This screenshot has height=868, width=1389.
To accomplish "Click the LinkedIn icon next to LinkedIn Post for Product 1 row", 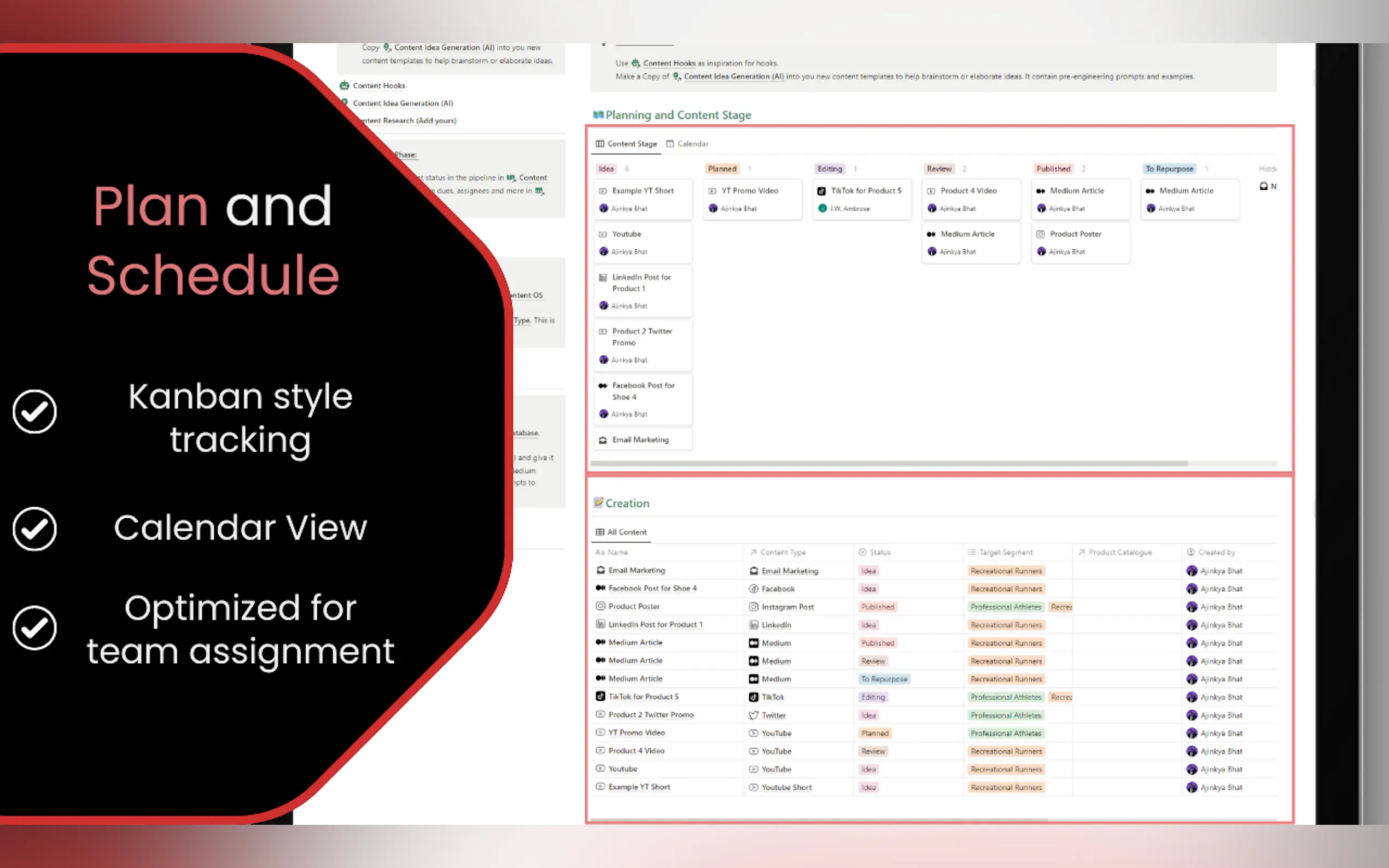I will pyautogui.click(x=600, y=624).
